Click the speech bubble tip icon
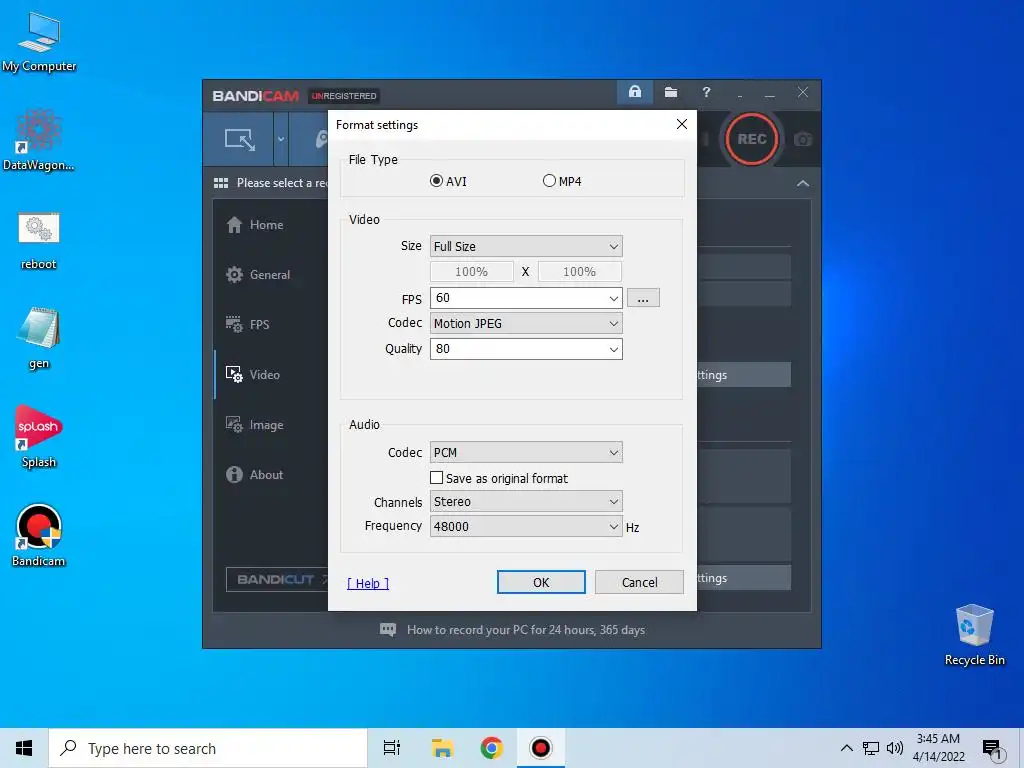 pos(388,630)
